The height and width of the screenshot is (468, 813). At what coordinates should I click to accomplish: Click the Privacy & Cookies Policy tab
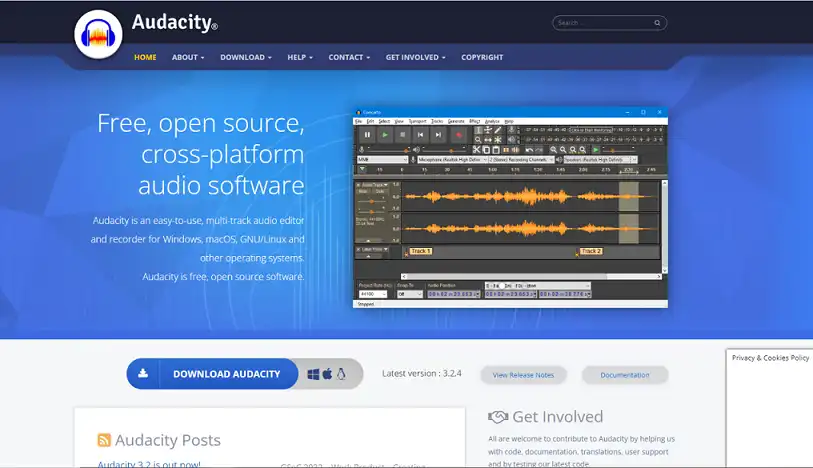(x=770, y=358)
